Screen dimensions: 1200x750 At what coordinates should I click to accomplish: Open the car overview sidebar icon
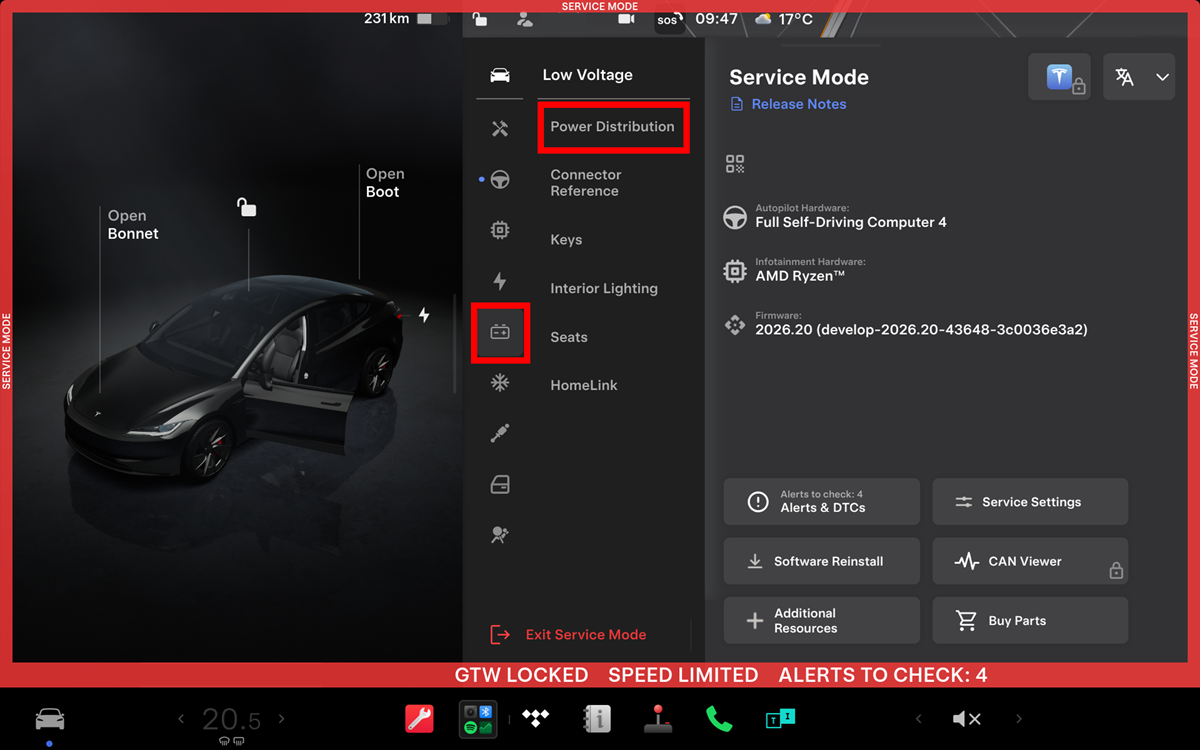pos(500,75)
